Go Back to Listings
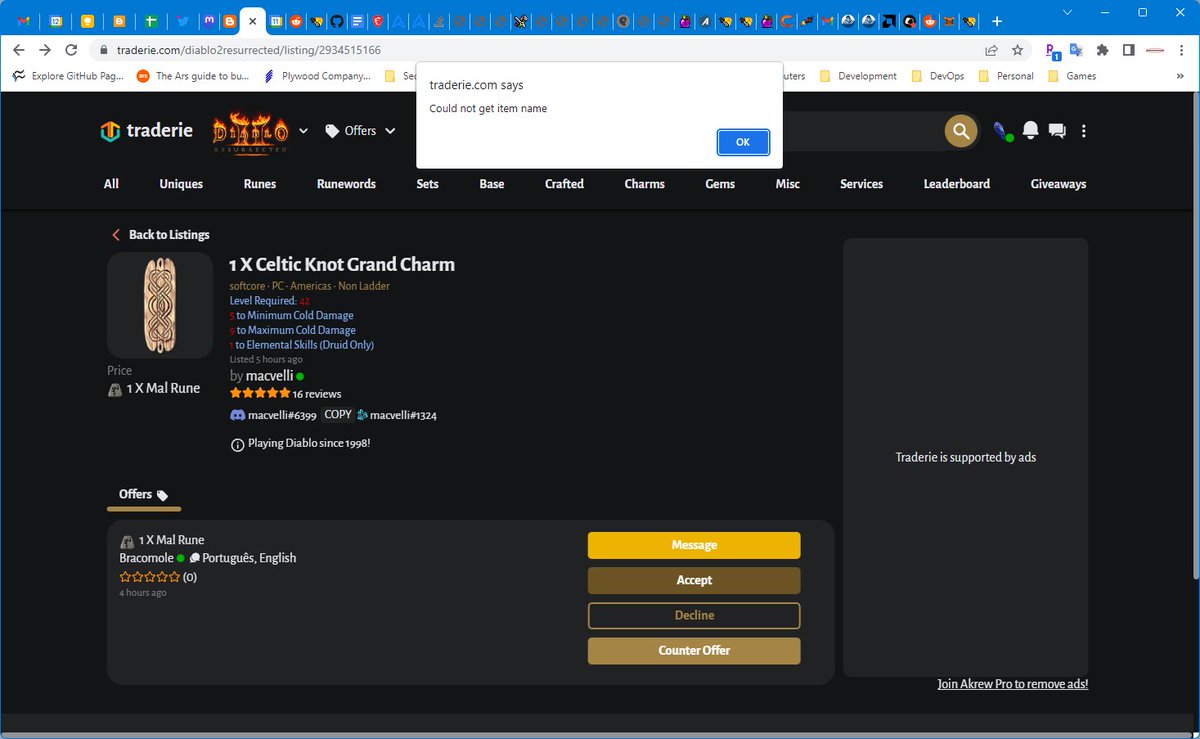 pyautogui.click(x=160, y=235)
